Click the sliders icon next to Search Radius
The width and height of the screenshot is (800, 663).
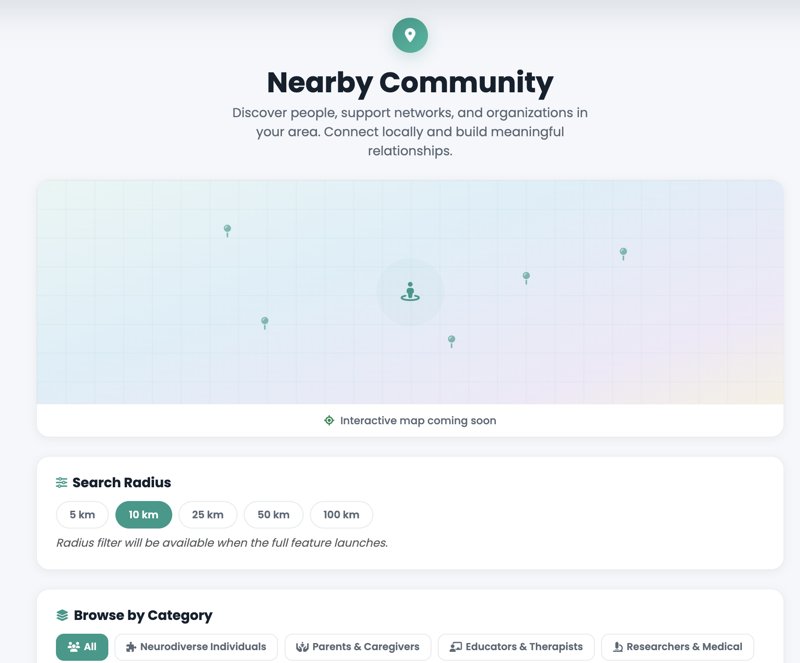click(x=62, y=483)
